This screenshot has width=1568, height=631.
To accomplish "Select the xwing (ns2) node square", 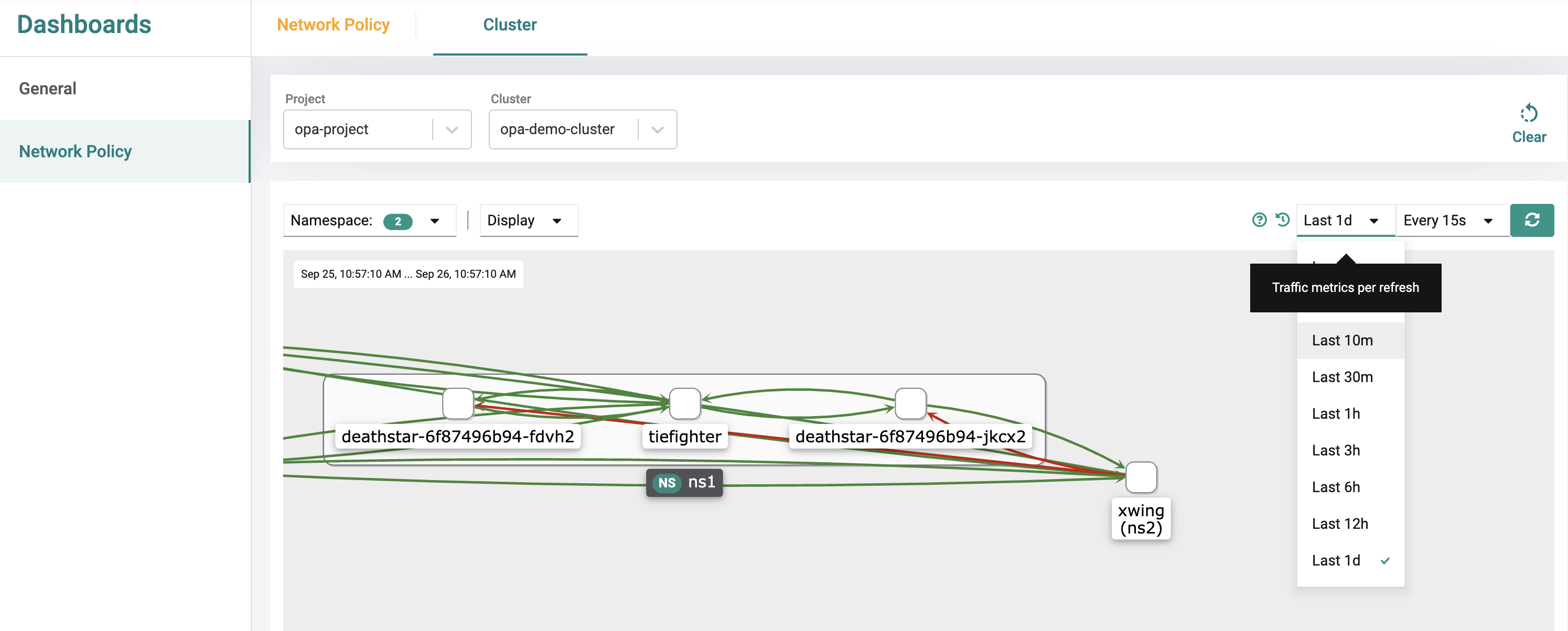I will pos(1140,476).
